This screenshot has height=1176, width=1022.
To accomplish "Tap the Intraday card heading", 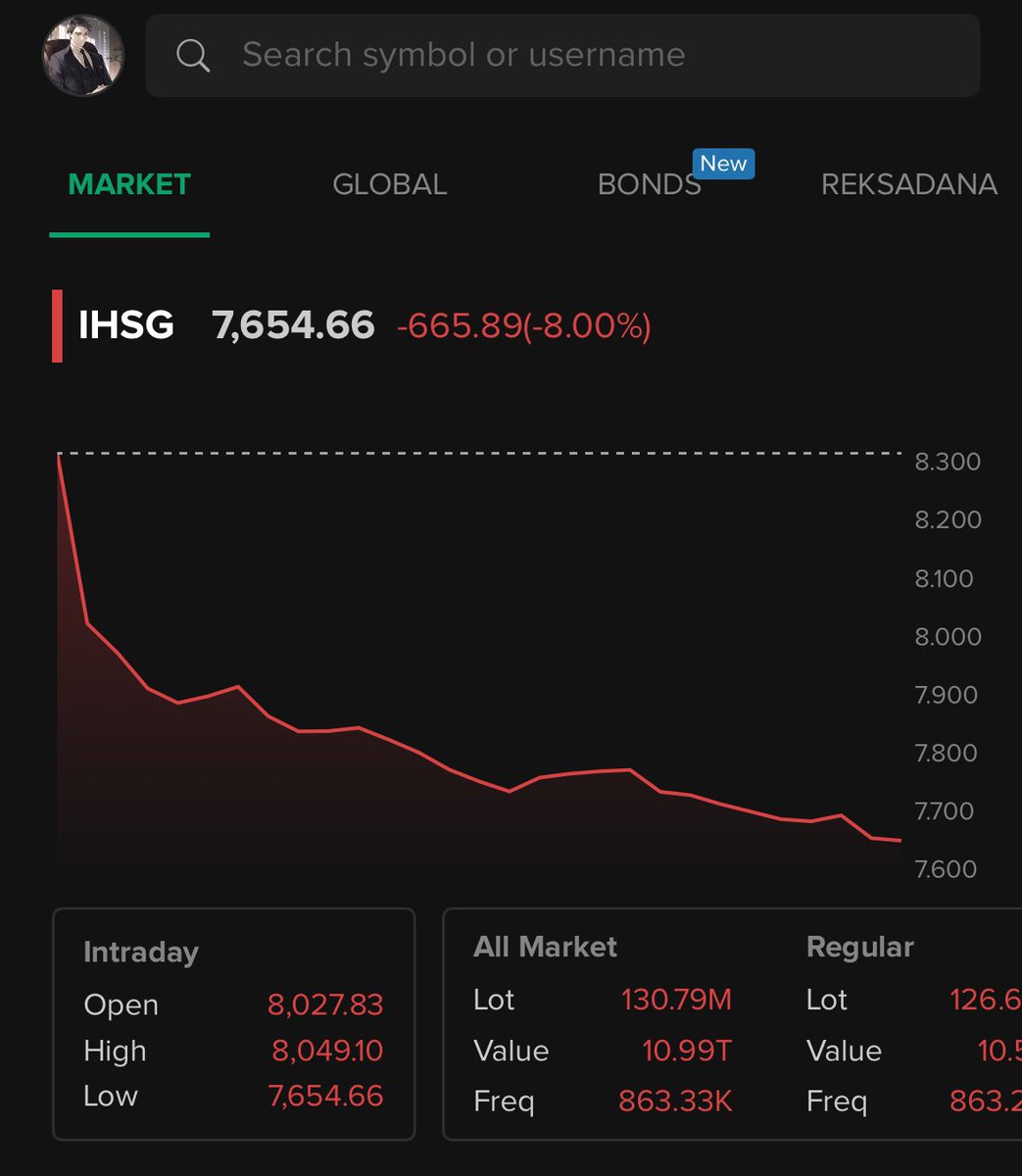I will pos(141,952).
